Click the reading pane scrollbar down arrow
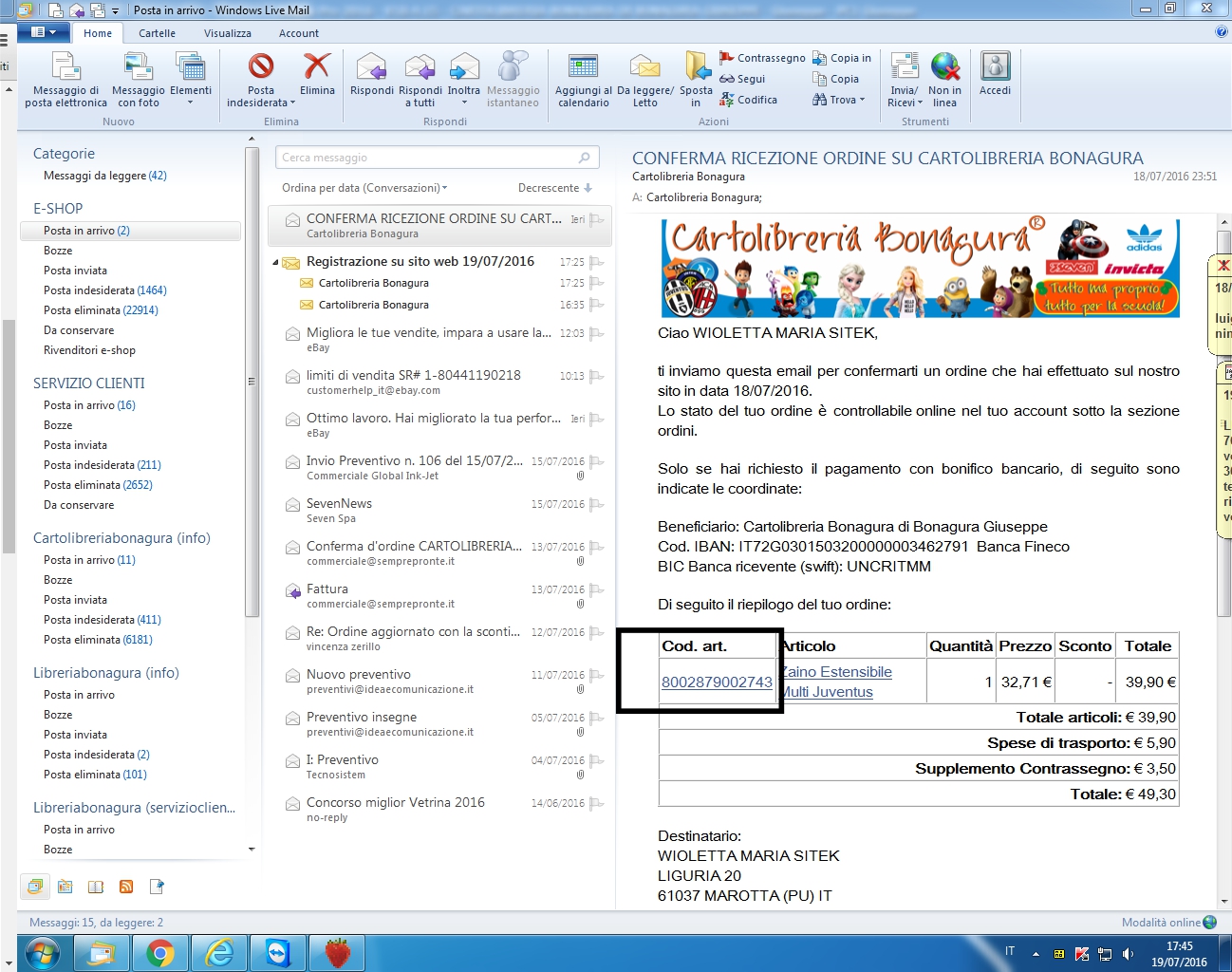1232x972 pixels. click(x=1224, y=901)
